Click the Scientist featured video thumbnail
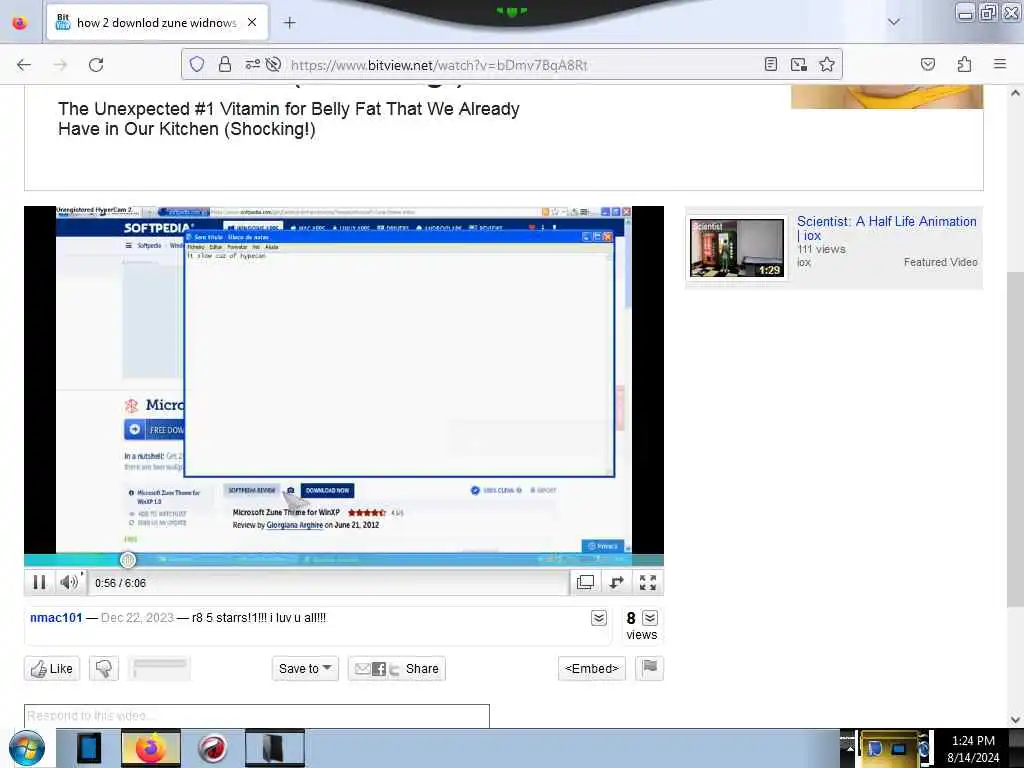The width and height of the screenshot is (1024, 768). (737, 248)
